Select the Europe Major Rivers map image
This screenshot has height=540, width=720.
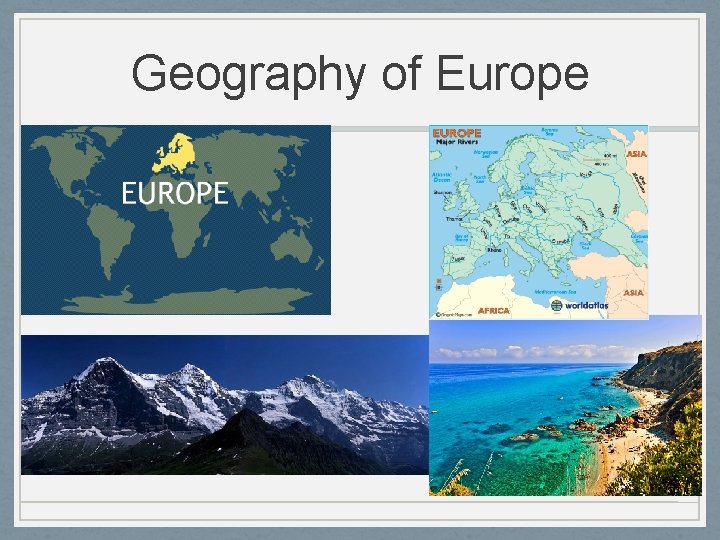(539, 222)
